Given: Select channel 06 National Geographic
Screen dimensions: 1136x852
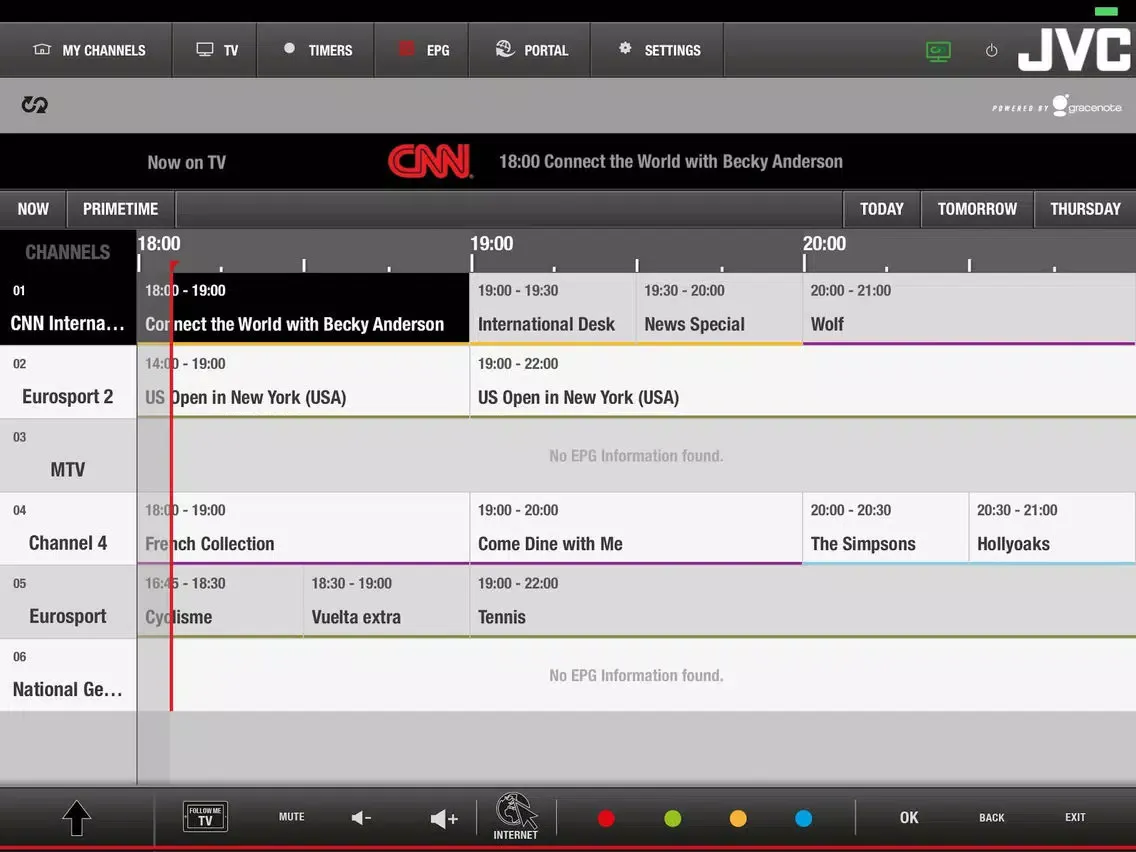Looking at the screenshot, I should pyautogui.click(x=68, y=674).
